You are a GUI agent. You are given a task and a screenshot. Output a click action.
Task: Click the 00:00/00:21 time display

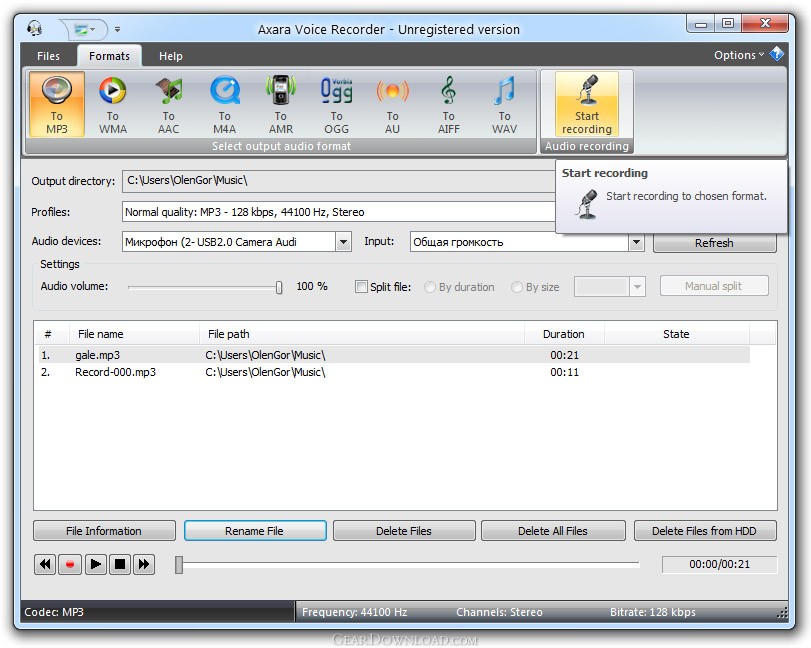719,564
